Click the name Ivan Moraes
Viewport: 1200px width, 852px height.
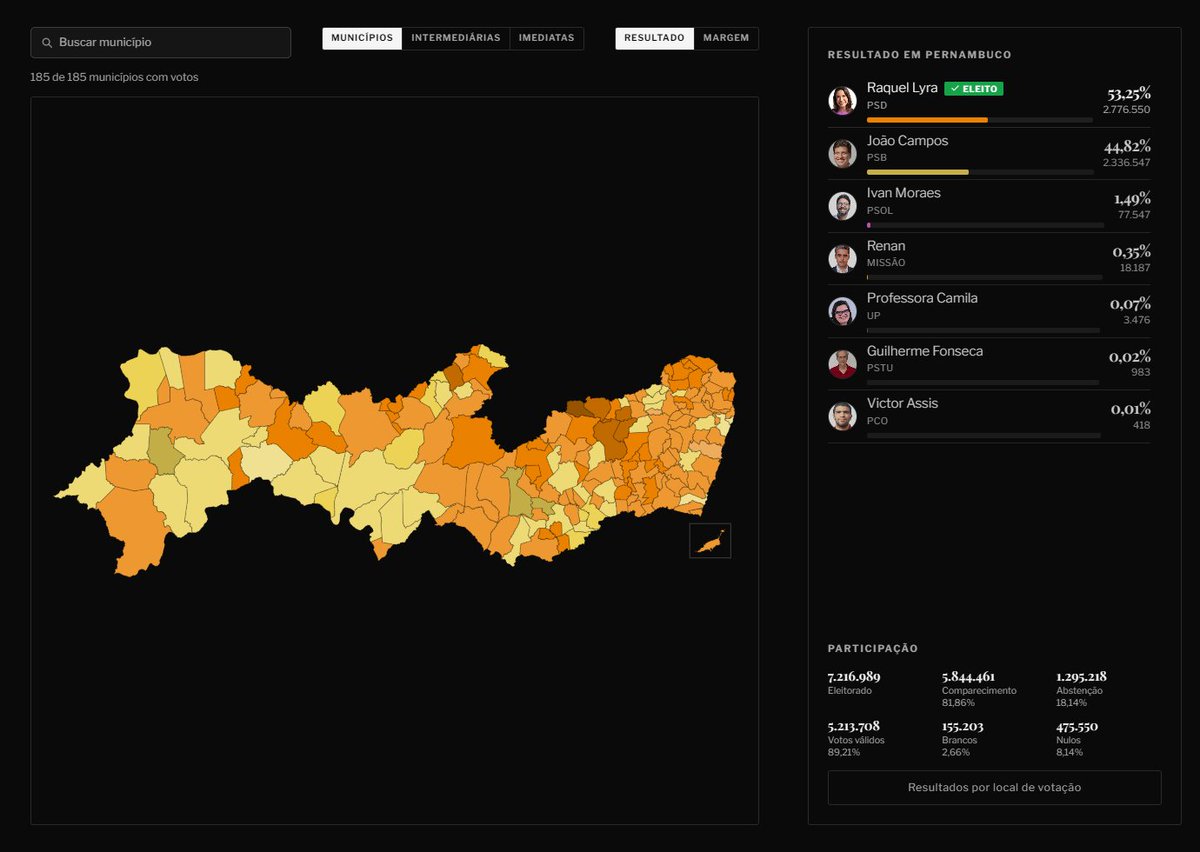click(x=904, y=193)
